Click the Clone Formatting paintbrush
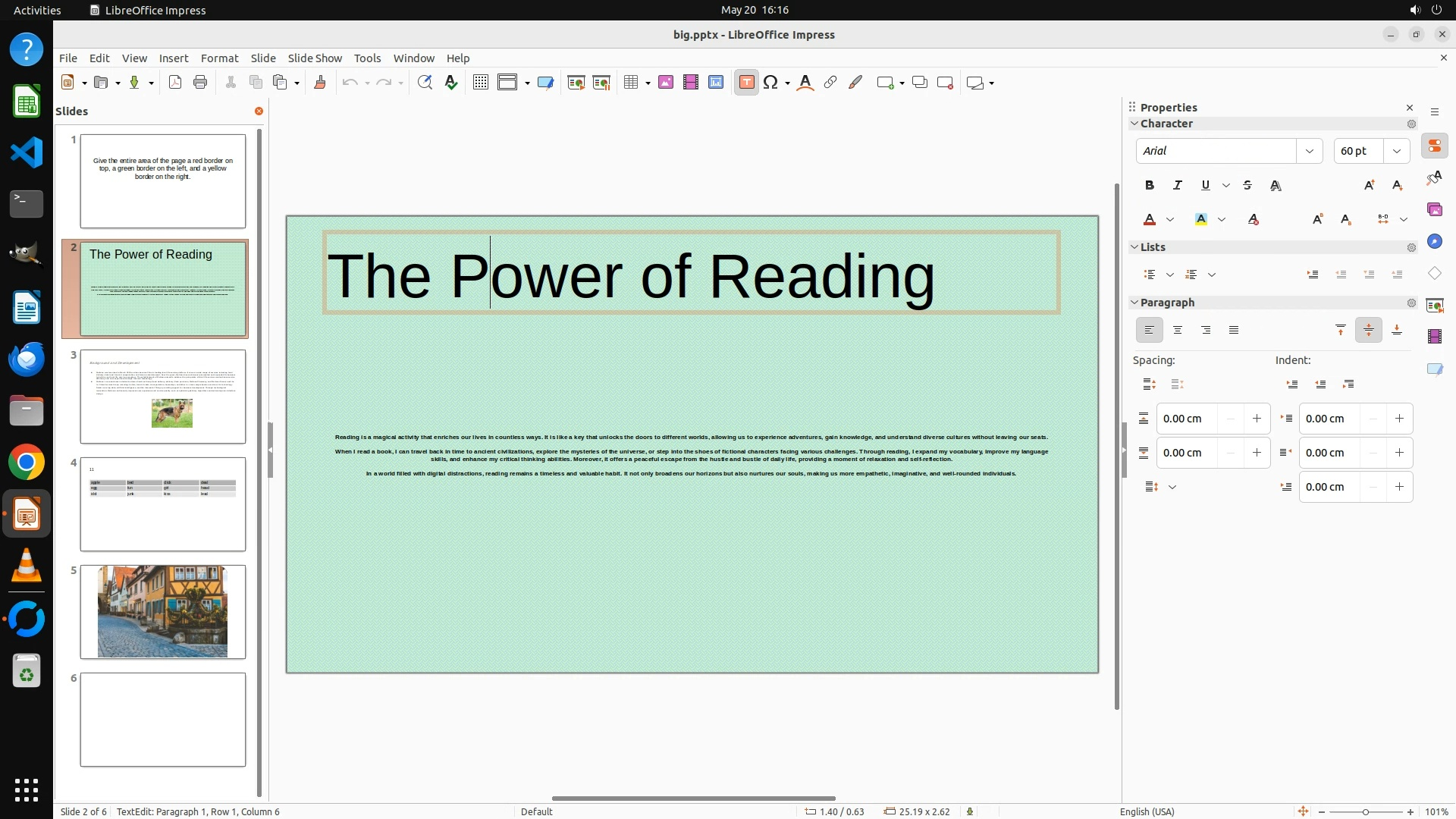This screenshot has width=1456, height=819. click(319, 83)
